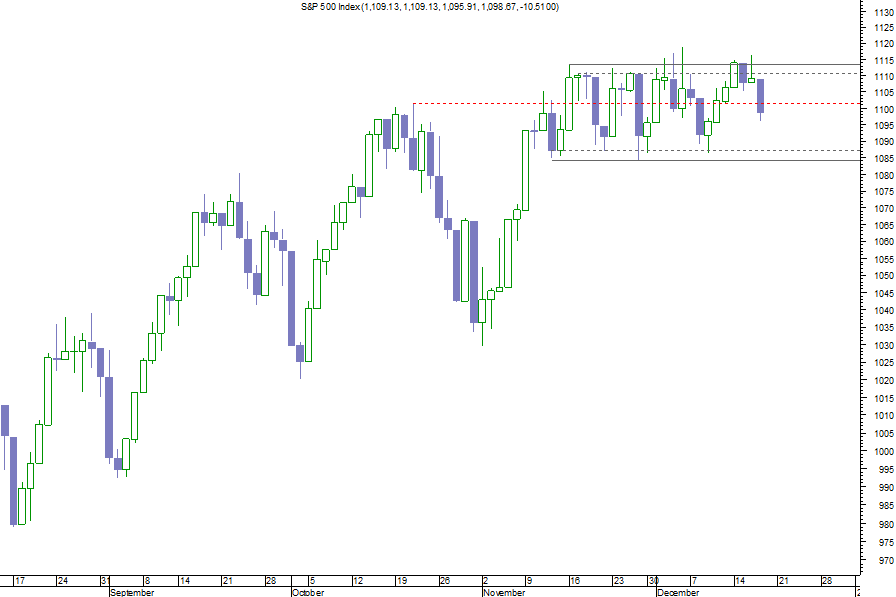Select the 1085 price axis label
Image resolution: width=896 pixels, height=597 pixels.
[x=884, y=158]
